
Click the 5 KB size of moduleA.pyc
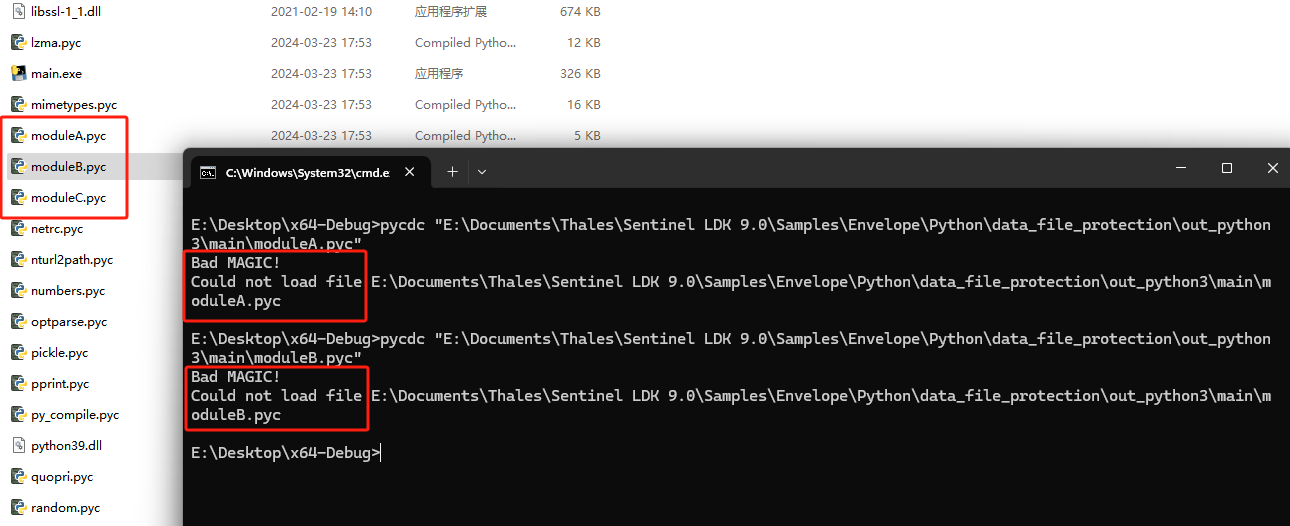(x=588, y=136)
